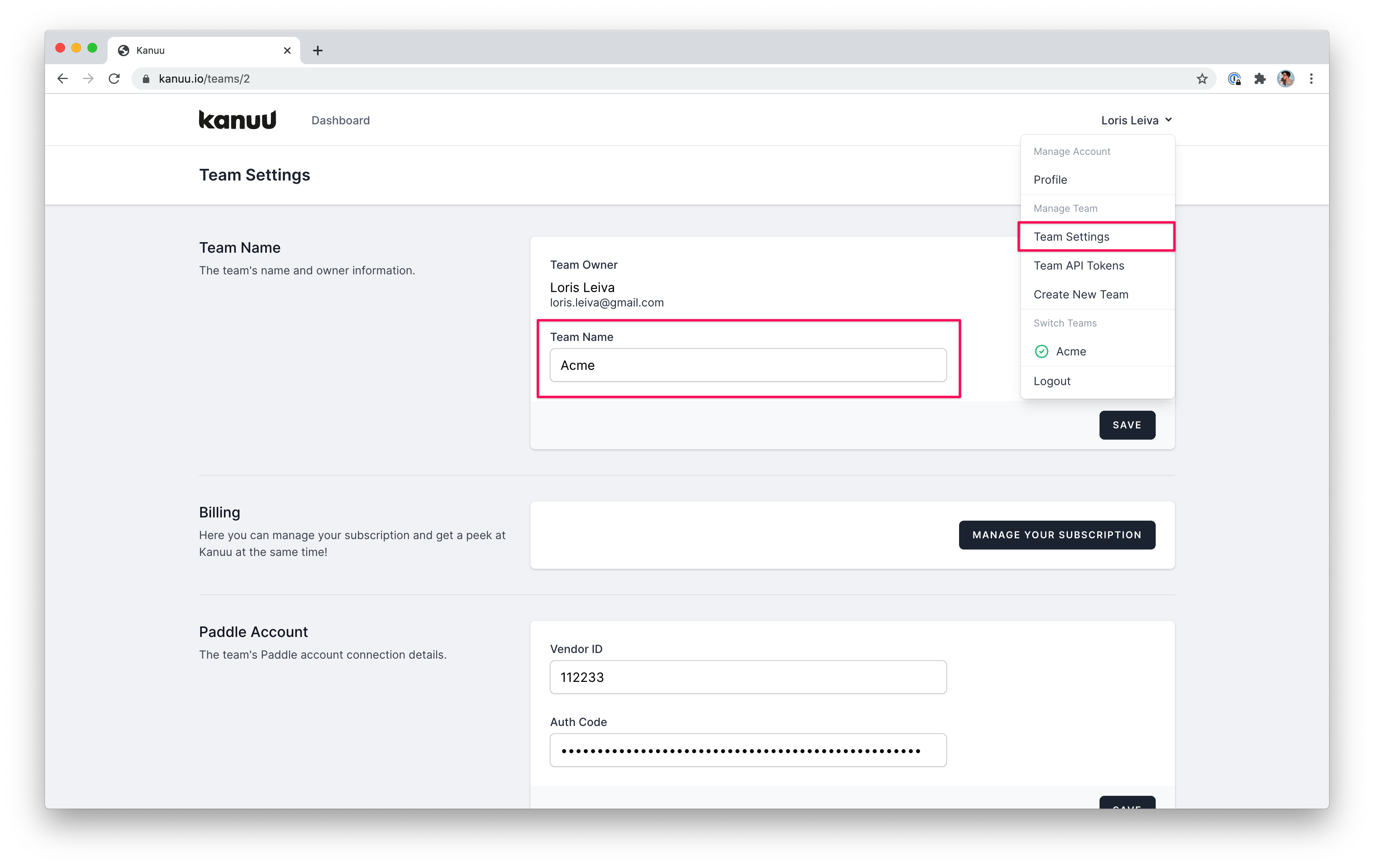Open the password manager extension icon
Image resolution: width=1374 pixels, height=868 pixels.
coord(1234,79)
